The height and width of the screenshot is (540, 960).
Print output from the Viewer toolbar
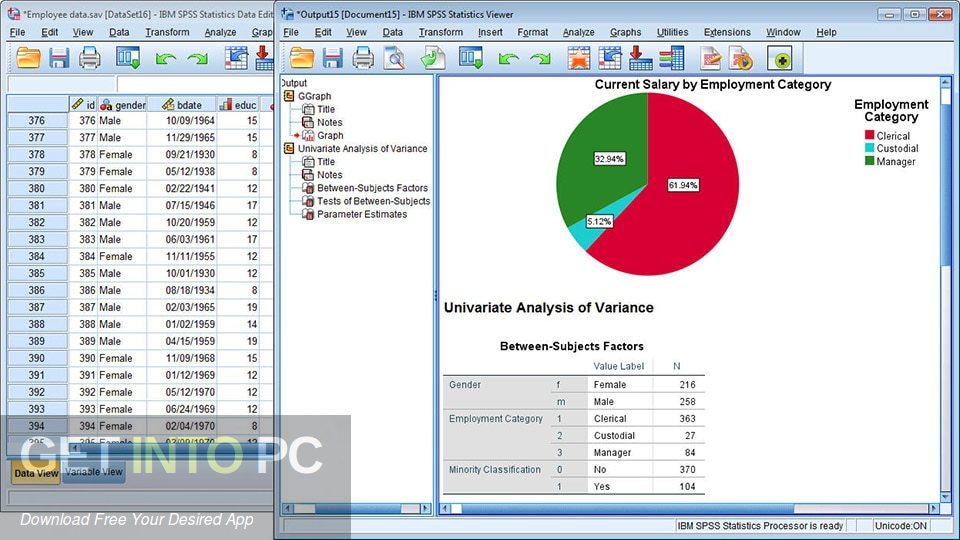point(363,58)
